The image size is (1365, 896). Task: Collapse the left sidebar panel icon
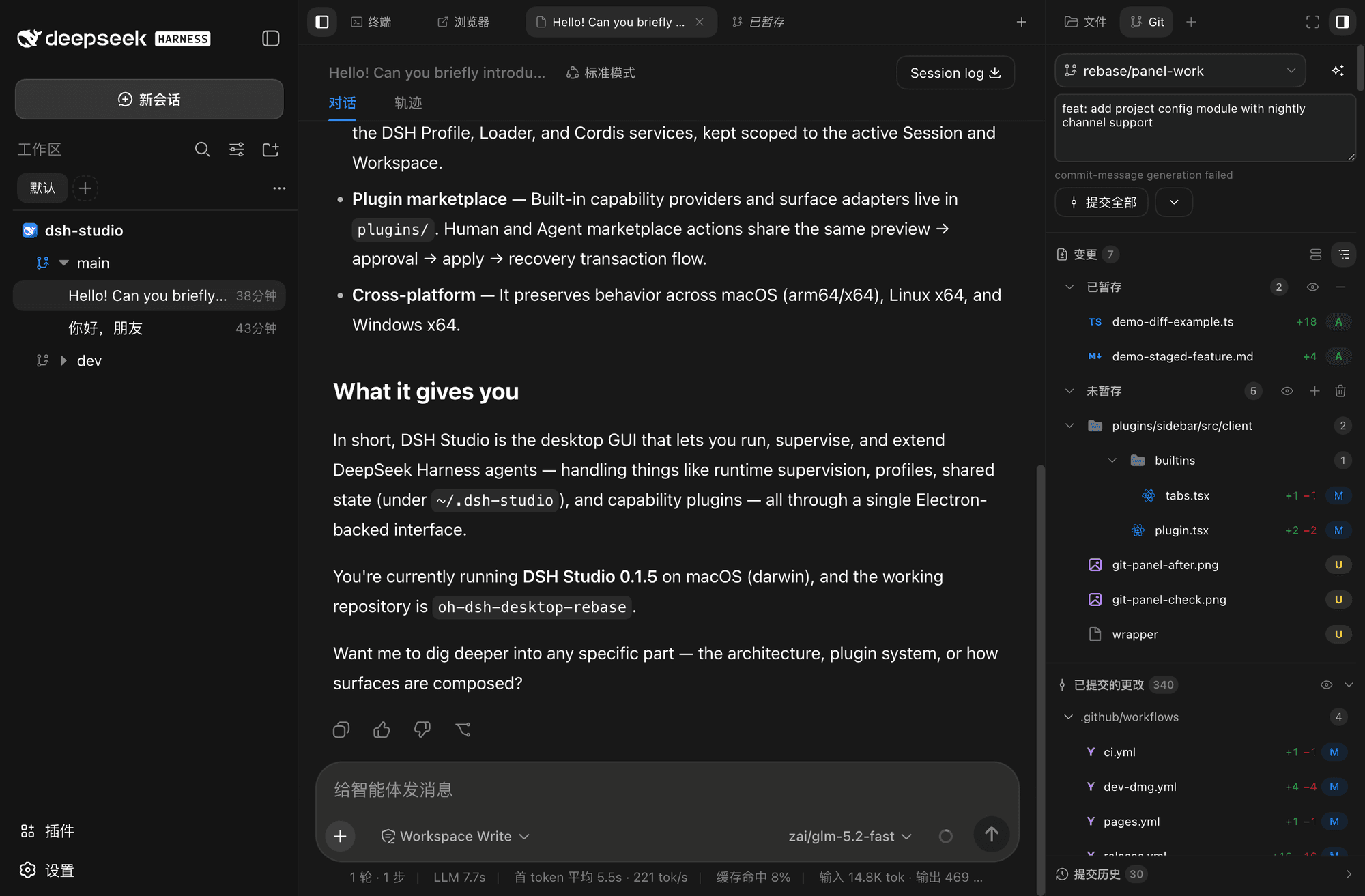tap(271, 38)
